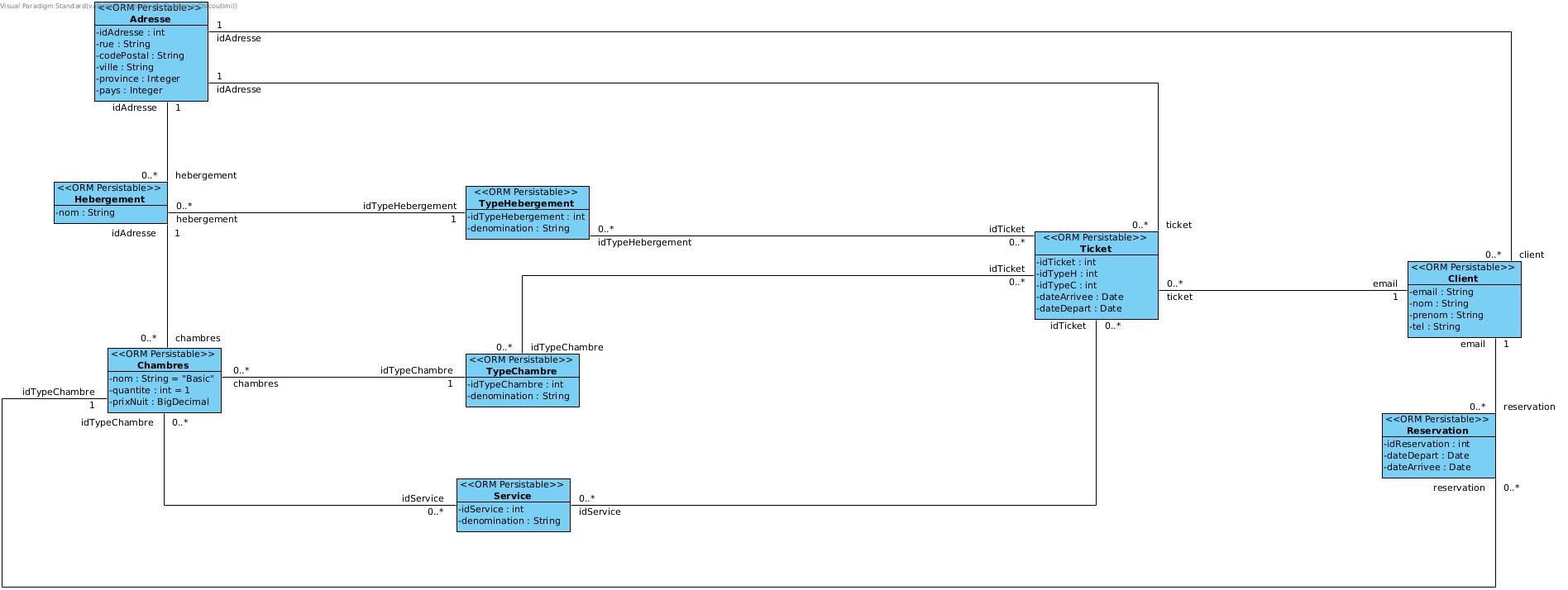Click the Ticket class title
The width and height of the screenshot is (1568, 590).
tap(1096, 249)
